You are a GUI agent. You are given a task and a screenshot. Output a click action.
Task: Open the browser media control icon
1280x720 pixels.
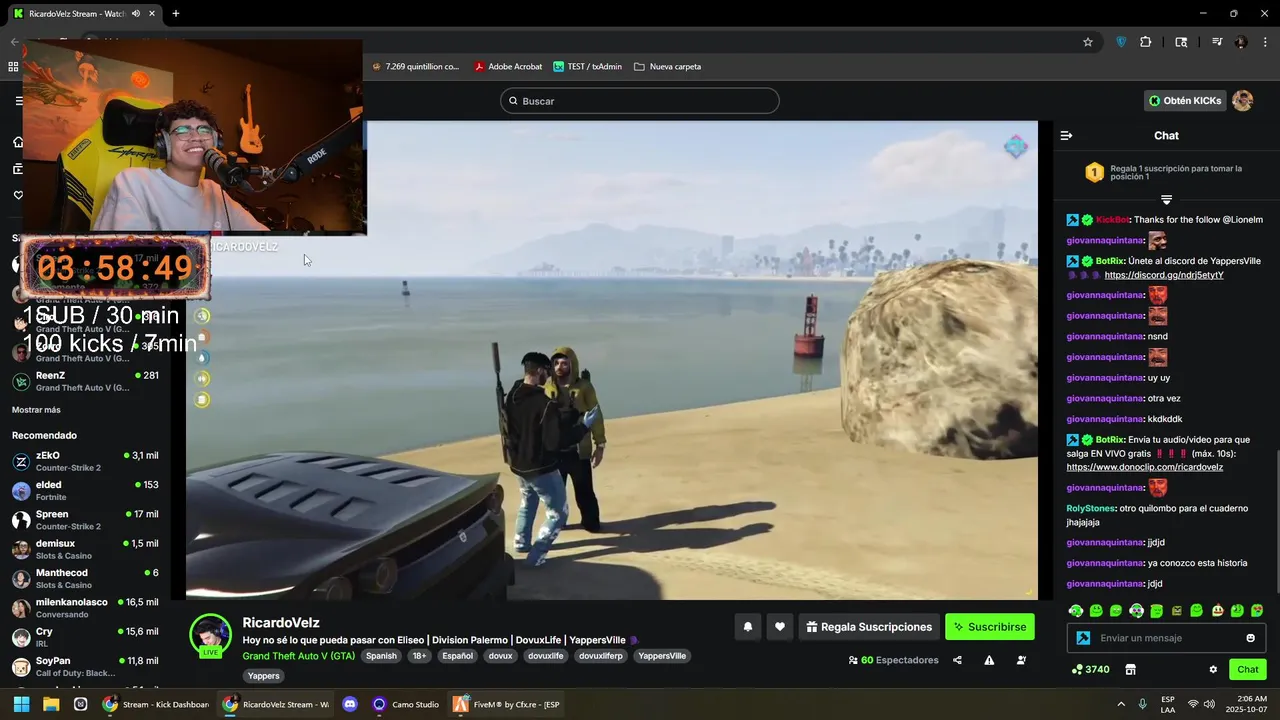pyautogui.click(x=1217, y=42)
